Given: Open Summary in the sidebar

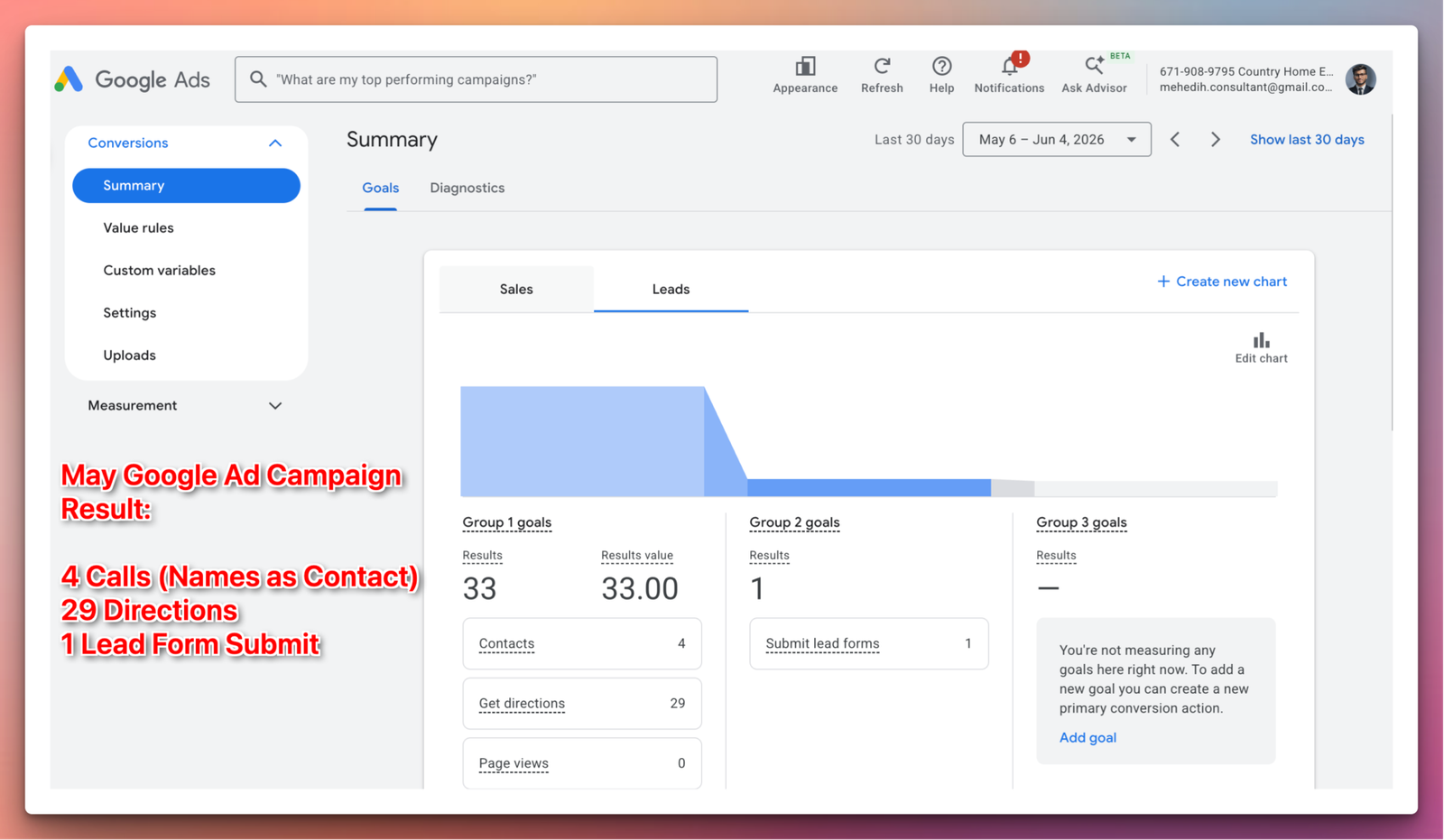Looking at the screenshot, I should tap(186, 186).
